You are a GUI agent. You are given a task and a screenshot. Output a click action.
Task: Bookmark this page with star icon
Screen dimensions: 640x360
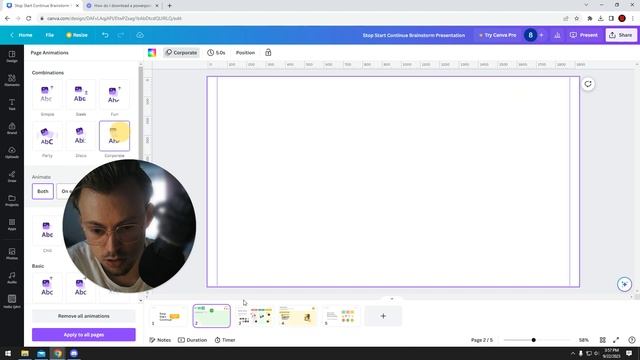[576, 18]
